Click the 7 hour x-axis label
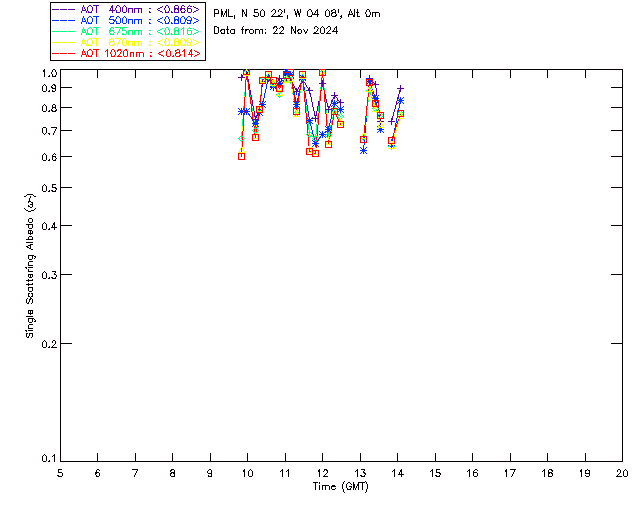 135,473
